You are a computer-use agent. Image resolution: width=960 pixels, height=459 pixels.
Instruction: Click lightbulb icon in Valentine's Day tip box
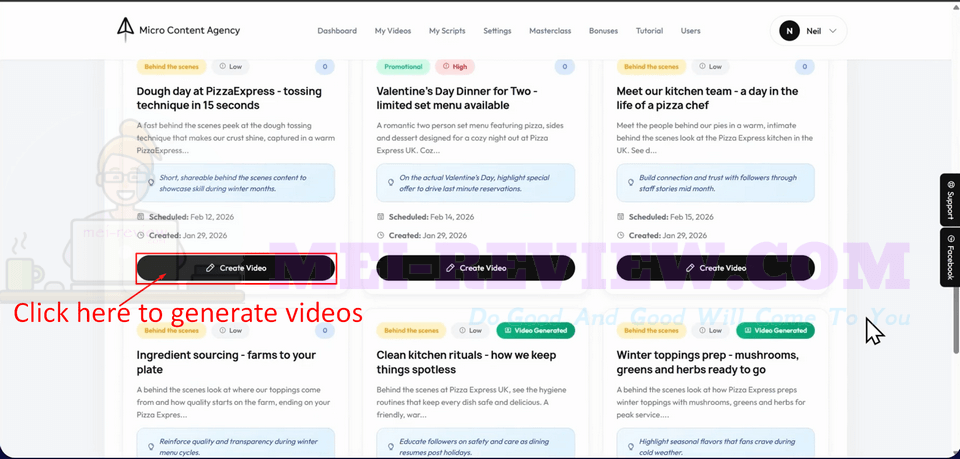(391, 182)
